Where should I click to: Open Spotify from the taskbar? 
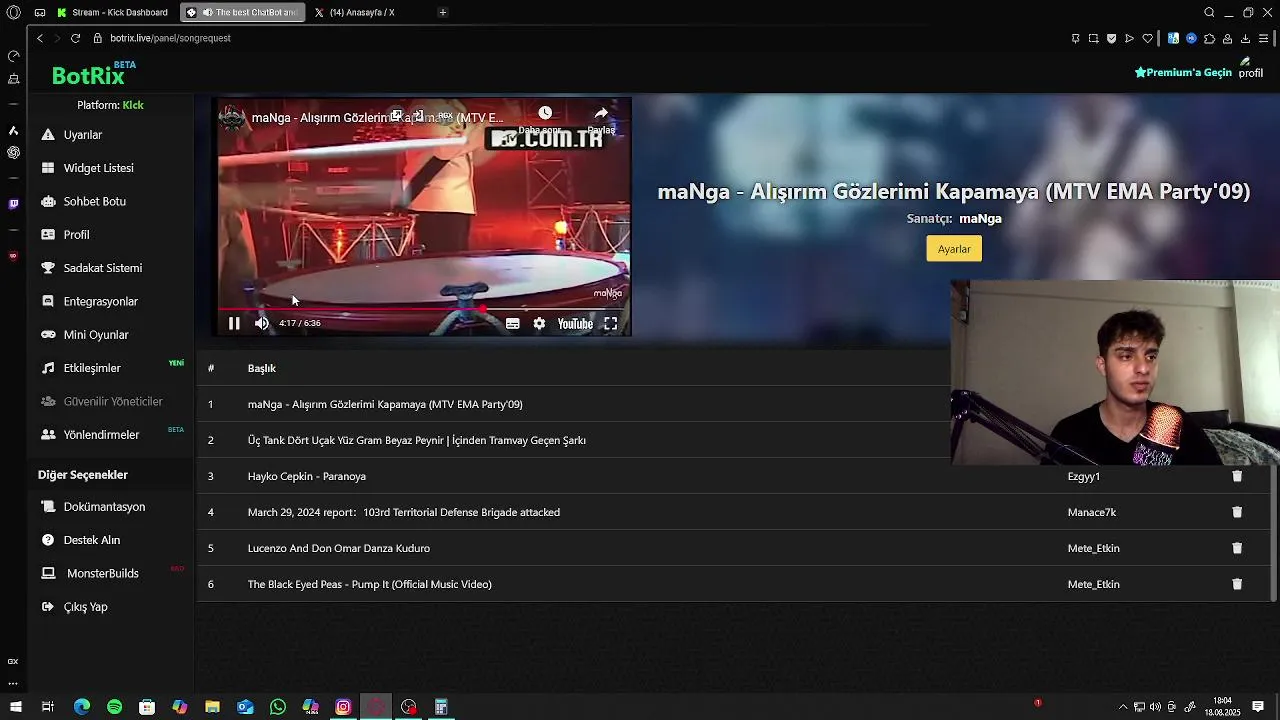(x=114, y=707)
